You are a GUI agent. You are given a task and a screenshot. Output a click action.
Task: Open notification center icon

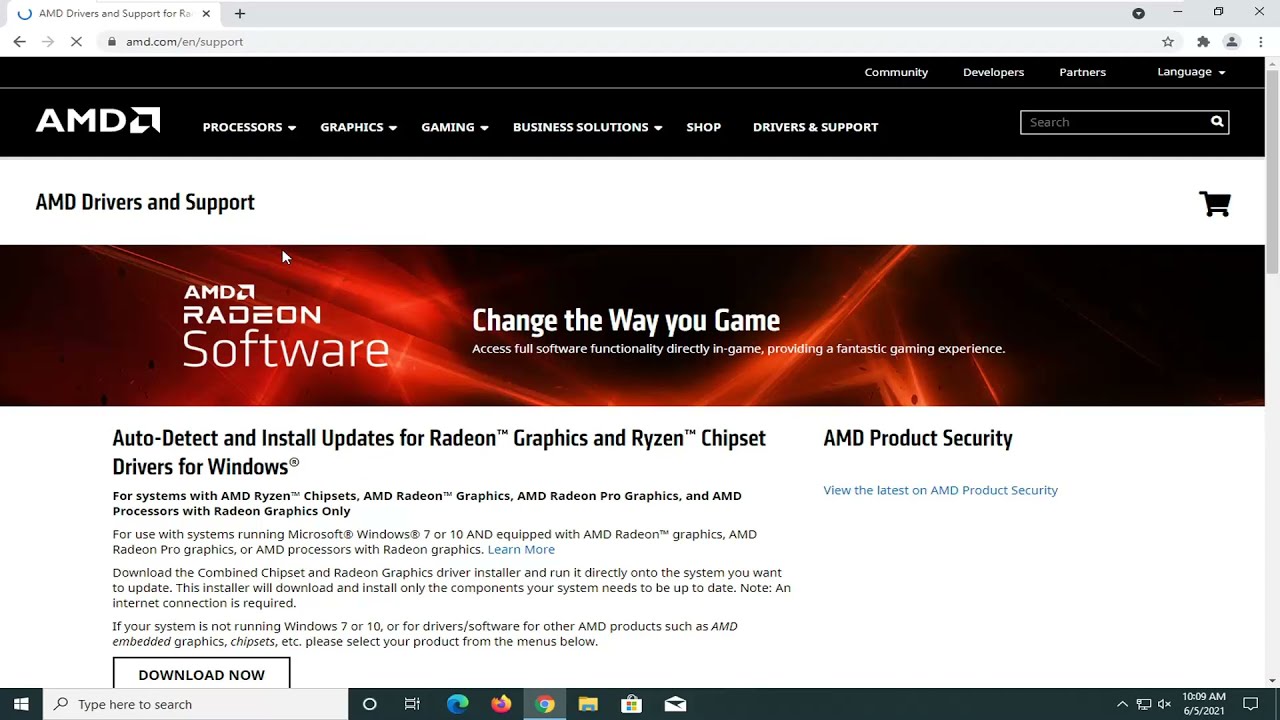pos(1250,704)
